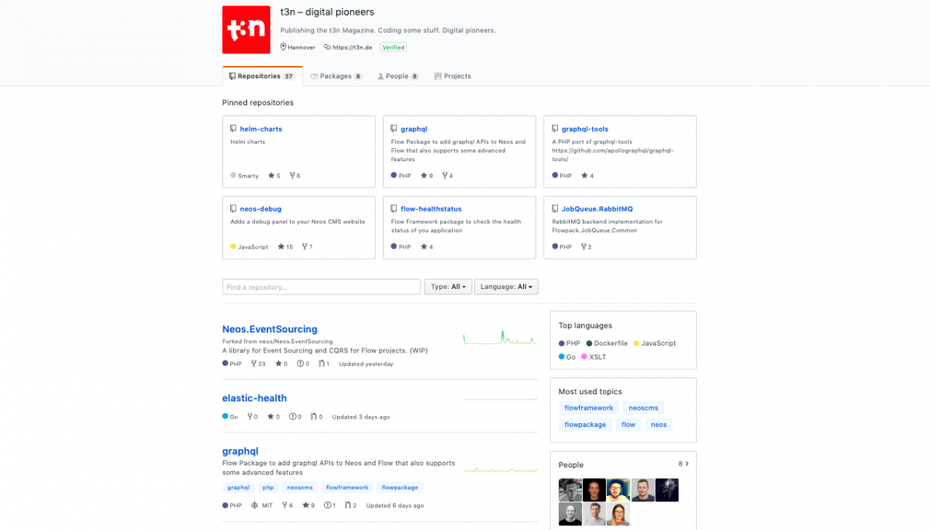This screenshot has width=930, height=530.
Task: Open pinned repository graphql
Action: point(414,129)
